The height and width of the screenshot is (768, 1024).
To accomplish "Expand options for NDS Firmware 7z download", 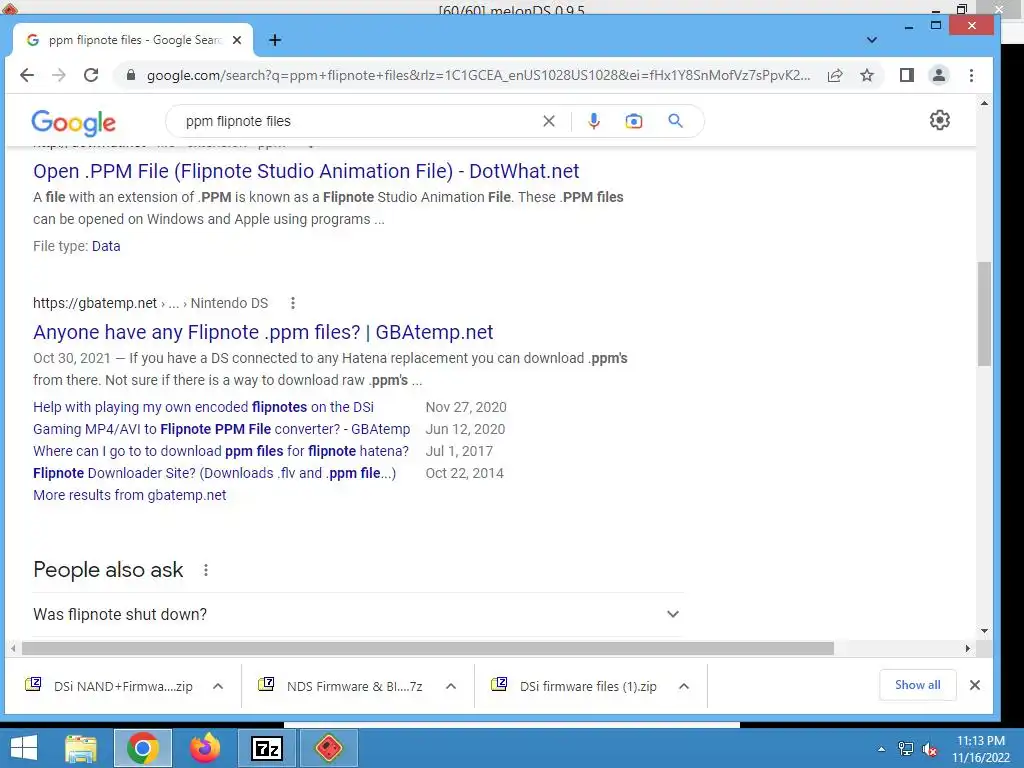I will click(x=451, y=686).
